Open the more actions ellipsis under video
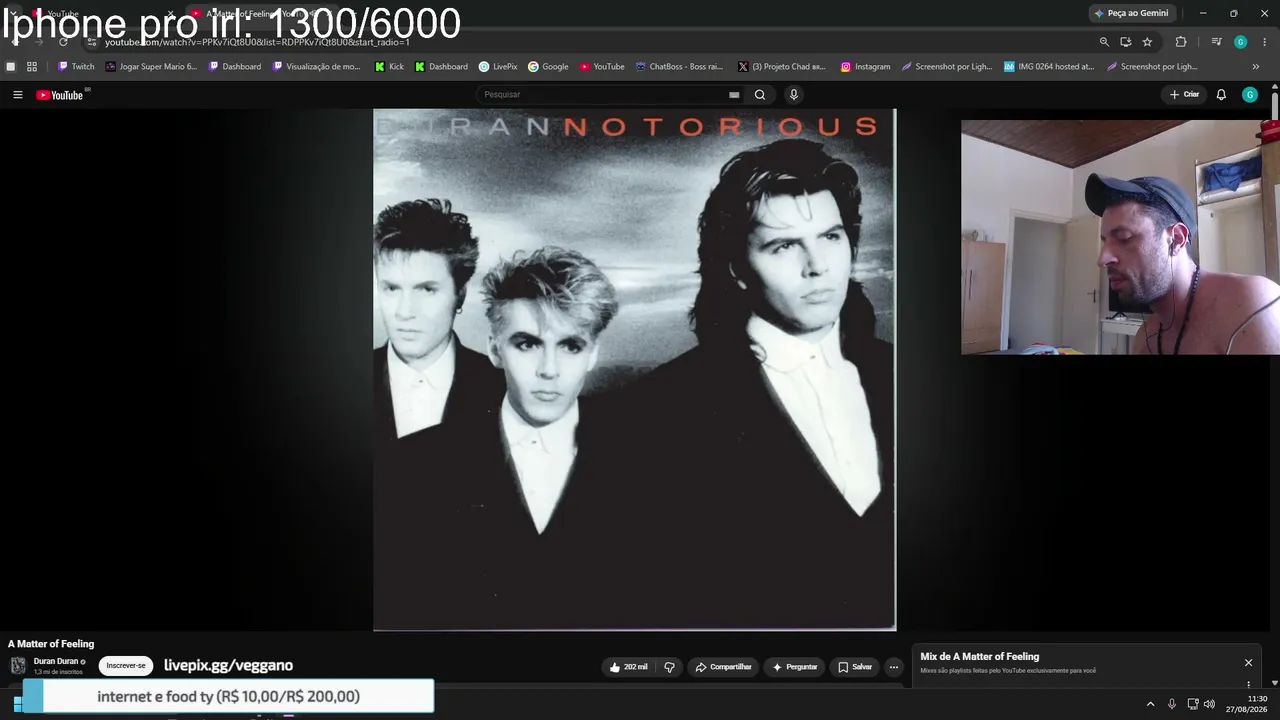Viewport: 1280px width, 720px height. pos(894,667)
